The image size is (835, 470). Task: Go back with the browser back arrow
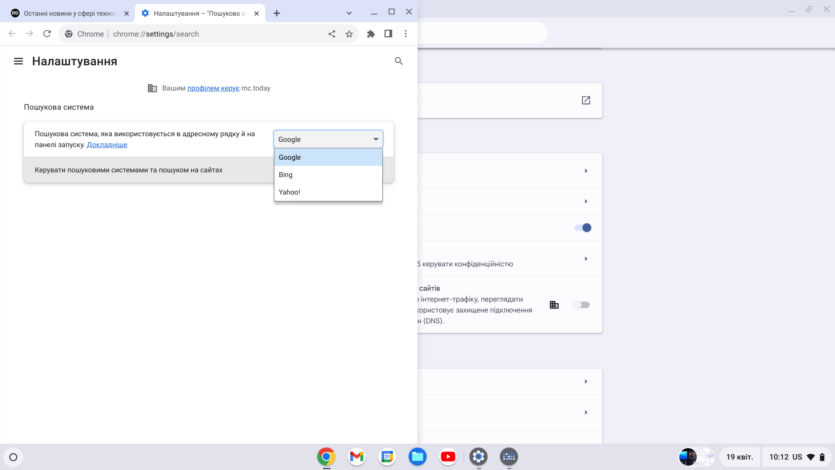pyautogui.click(x=12, y=34)
